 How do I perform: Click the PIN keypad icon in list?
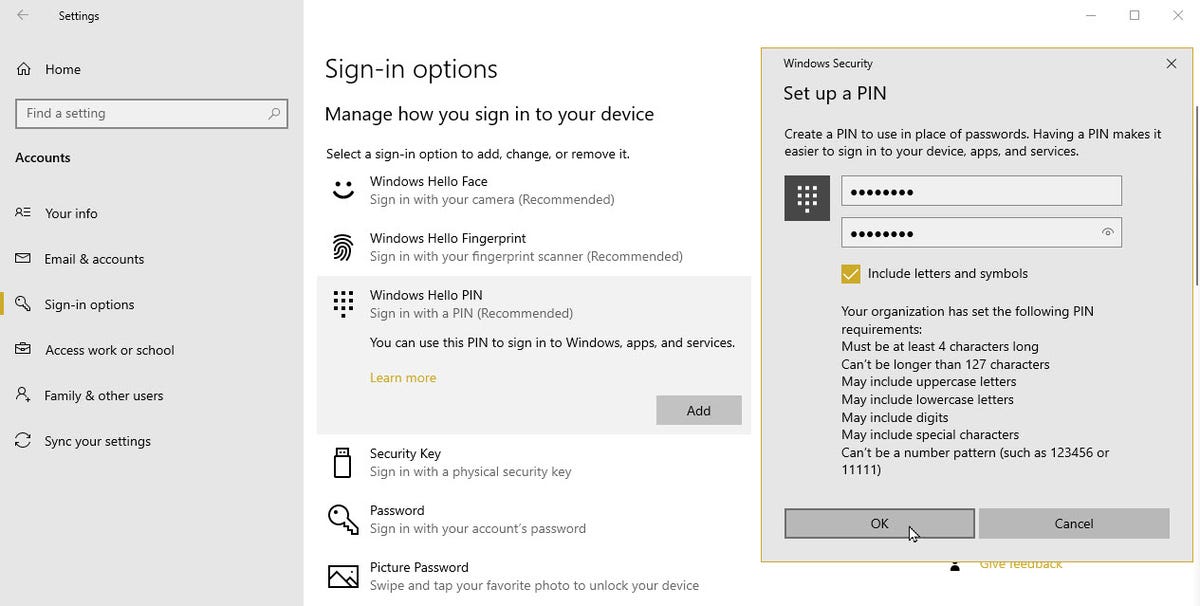coord(343,304)
